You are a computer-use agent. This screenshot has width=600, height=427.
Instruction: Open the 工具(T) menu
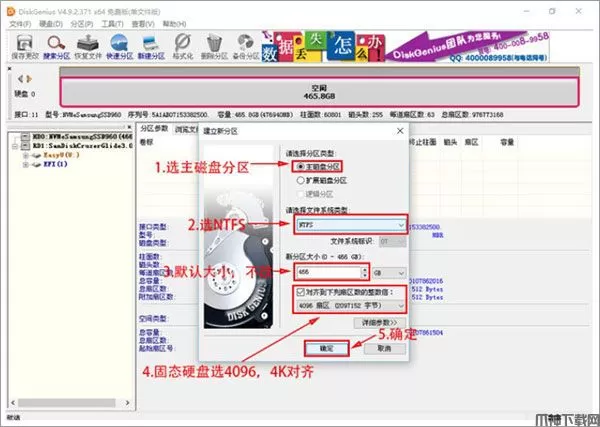tap(112, 24)
